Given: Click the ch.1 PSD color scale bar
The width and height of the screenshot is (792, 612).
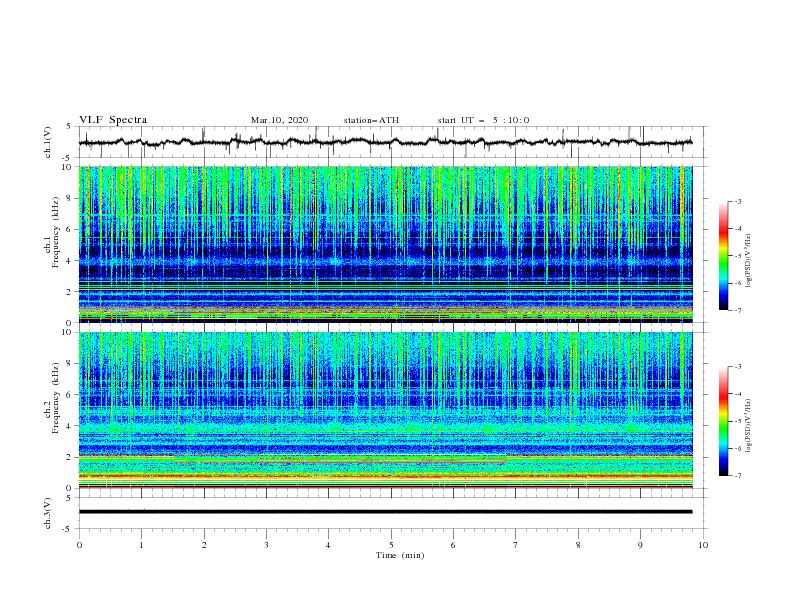Looking at the screenshot, I should 724,256.
